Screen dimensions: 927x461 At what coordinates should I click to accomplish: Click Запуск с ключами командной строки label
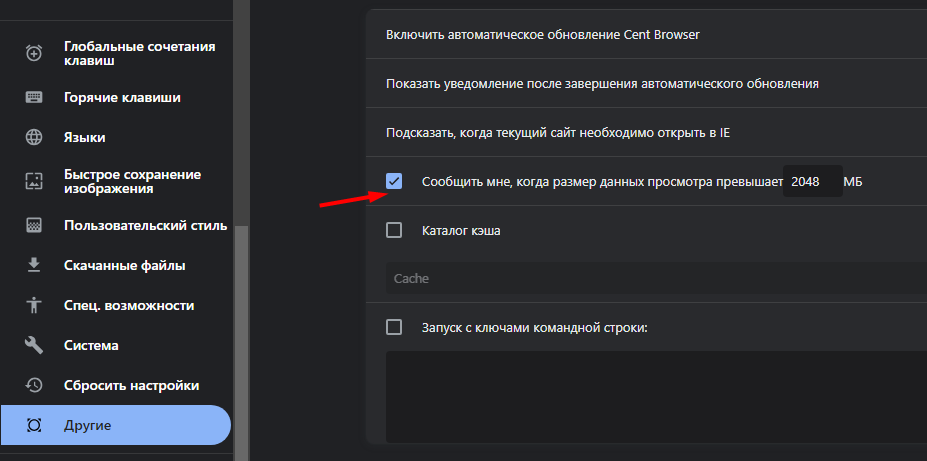(x=535, y=327)
